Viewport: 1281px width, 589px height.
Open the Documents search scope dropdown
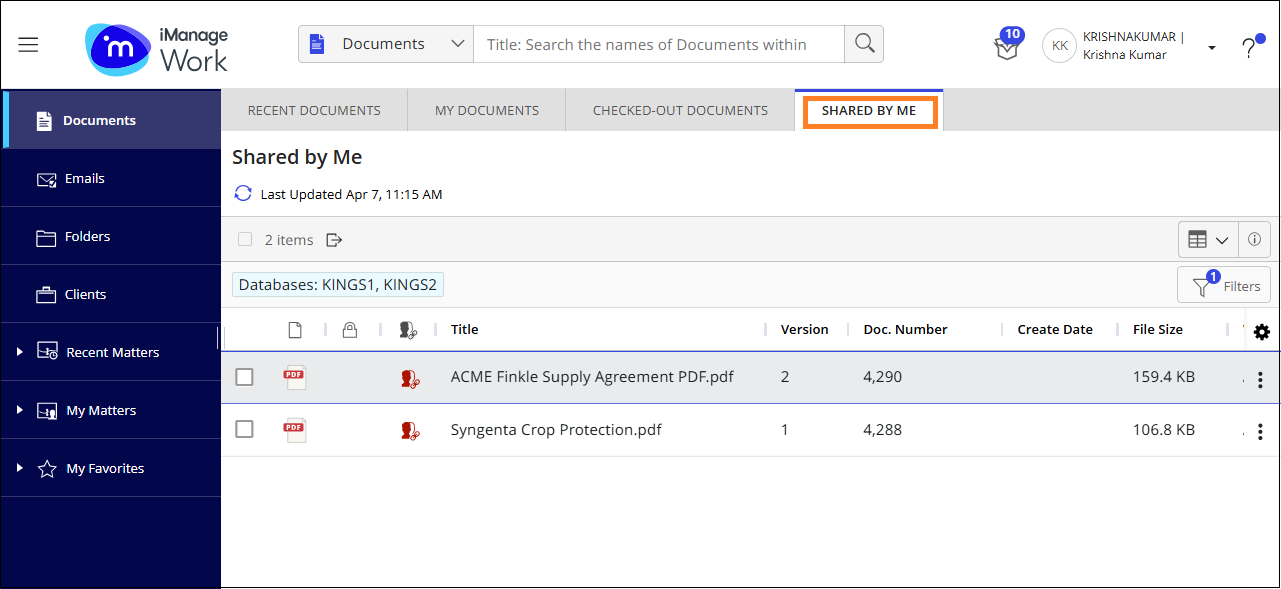point(386,44)
